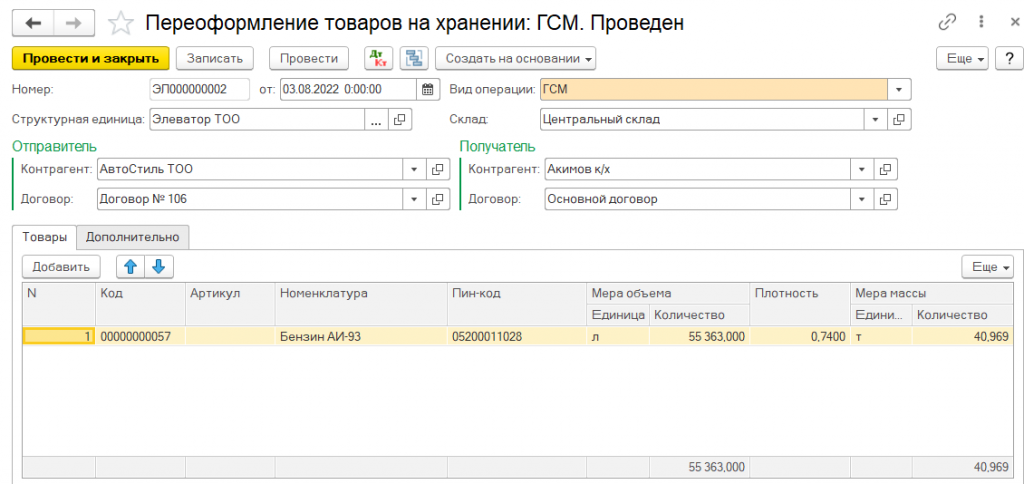Viewport: 1024px width, 484px height.
Task: Switch to the Дополнительно tab
Action: pyautogui.click(x=132, y=237)
